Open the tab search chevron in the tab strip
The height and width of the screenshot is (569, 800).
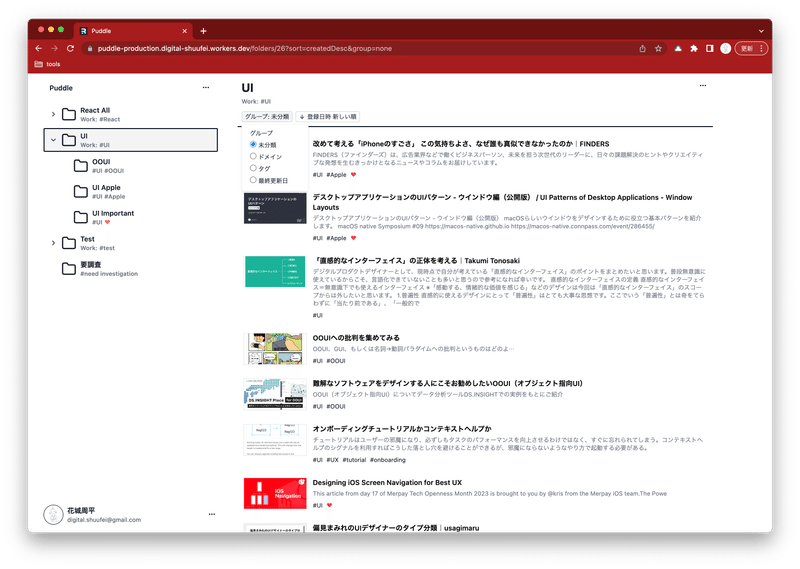point(761,31)
